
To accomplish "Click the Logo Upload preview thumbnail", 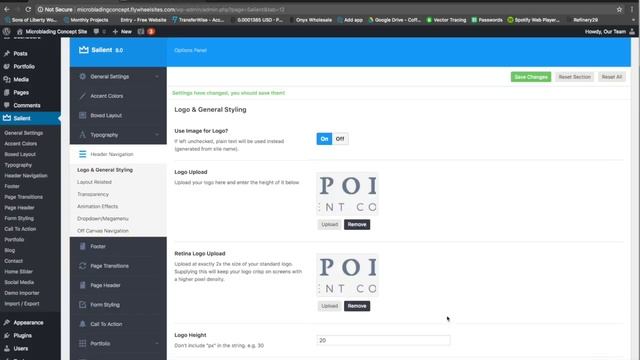I will click(347, 194).
